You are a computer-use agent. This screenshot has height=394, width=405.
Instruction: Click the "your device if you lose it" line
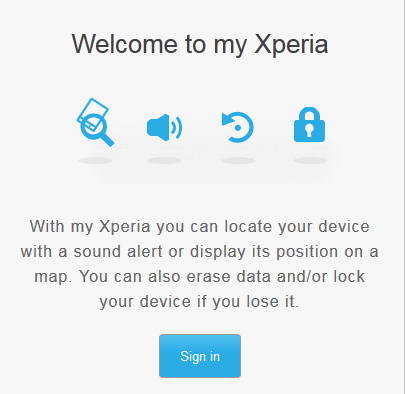(199, 302)
